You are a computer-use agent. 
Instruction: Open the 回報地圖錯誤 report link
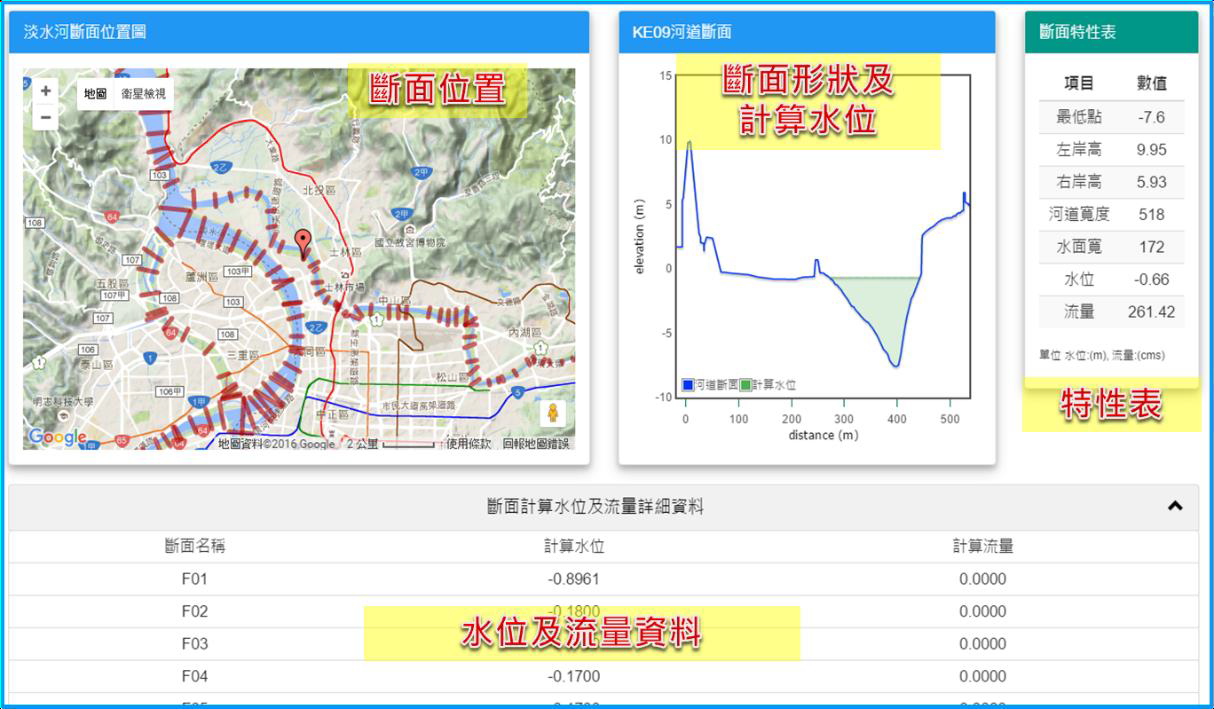pyautogui.click(x=535, y=443)
